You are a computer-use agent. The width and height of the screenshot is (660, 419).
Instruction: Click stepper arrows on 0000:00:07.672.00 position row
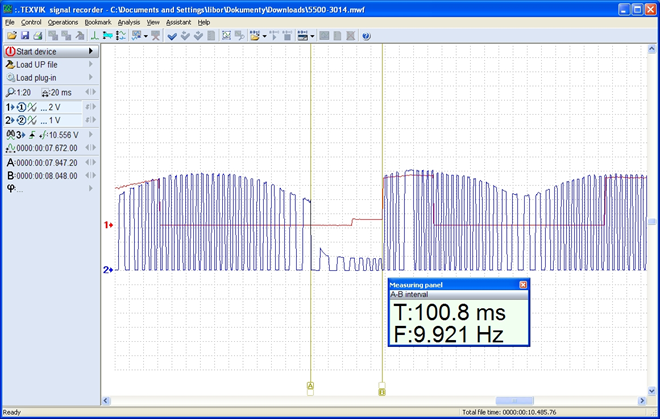click(90, 147)
